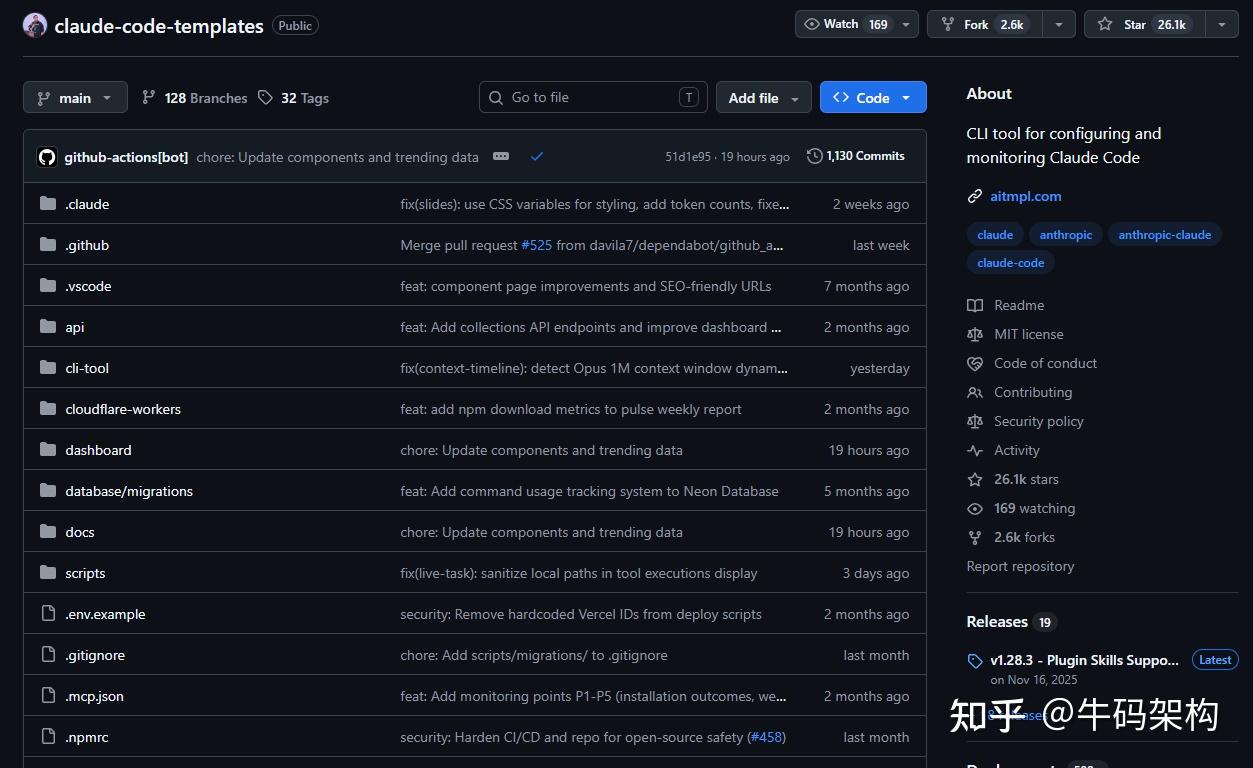
Task: Click the .env.example file icon
Action: coord(48,614)
